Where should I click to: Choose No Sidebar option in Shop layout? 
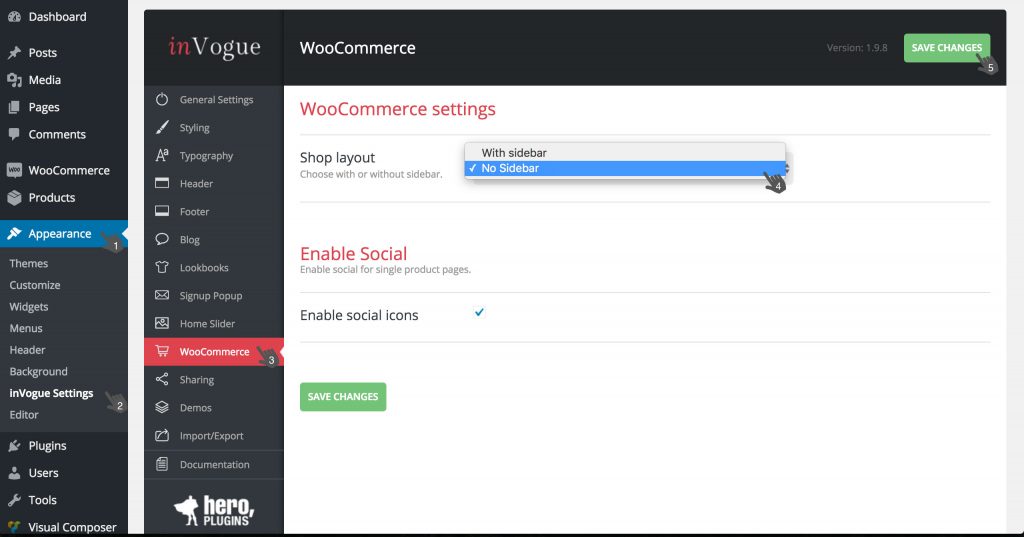(x=624, y=168)
